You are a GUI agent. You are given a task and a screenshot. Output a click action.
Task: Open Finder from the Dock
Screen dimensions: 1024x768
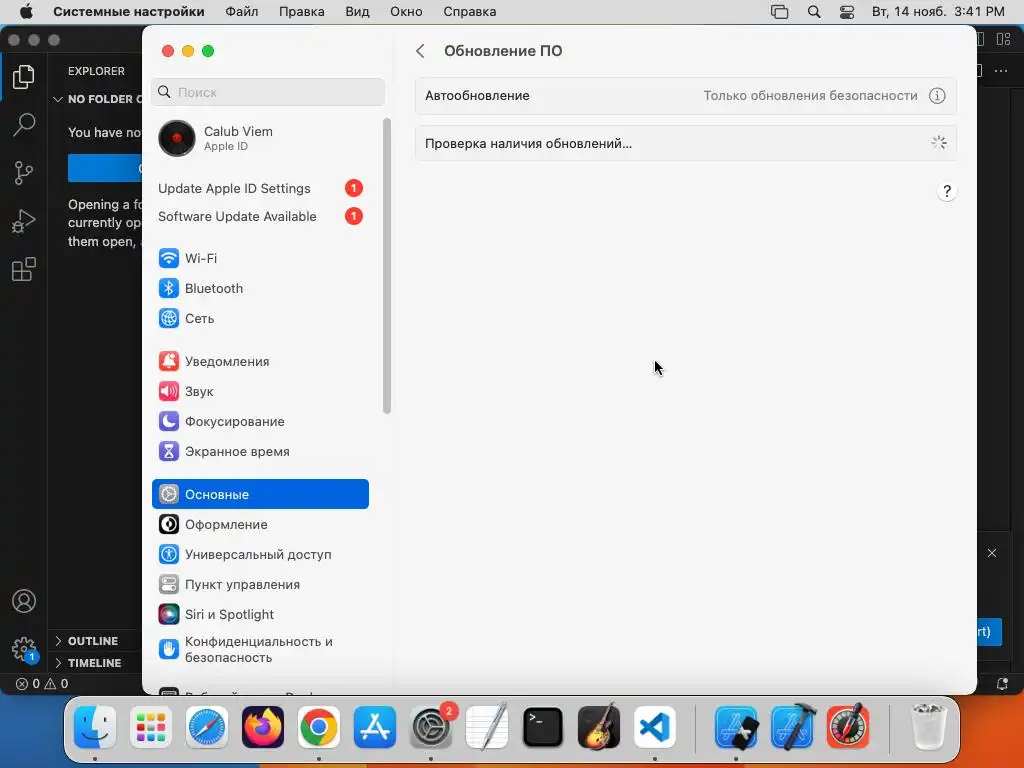tap(95, 727)
